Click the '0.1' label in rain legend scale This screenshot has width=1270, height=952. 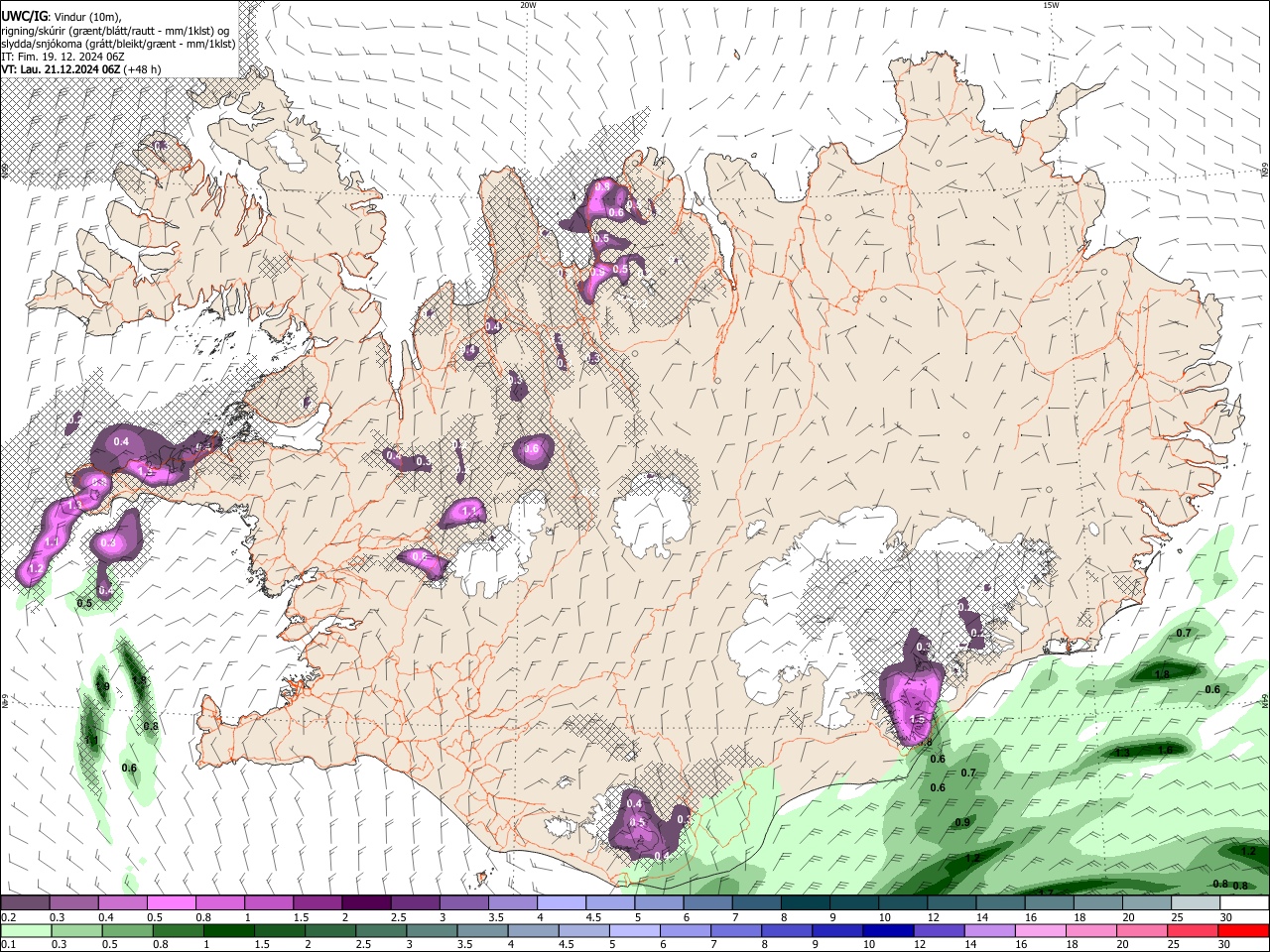coord(9,944)
